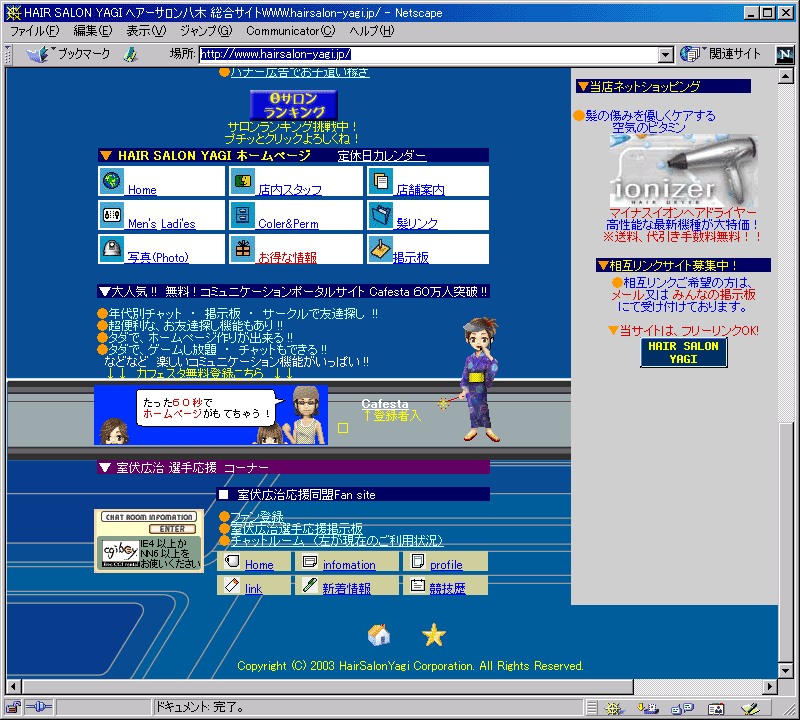
Task: Click the icon beside fan-site Home link
Action: point(232,561)
